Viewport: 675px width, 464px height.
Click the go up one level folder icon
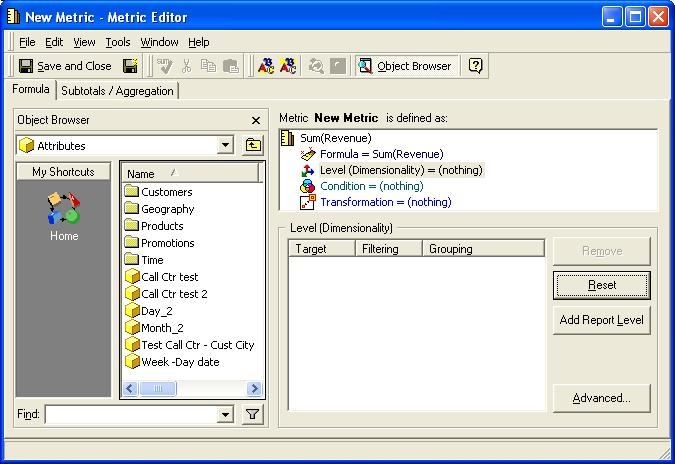pos(253,146)
